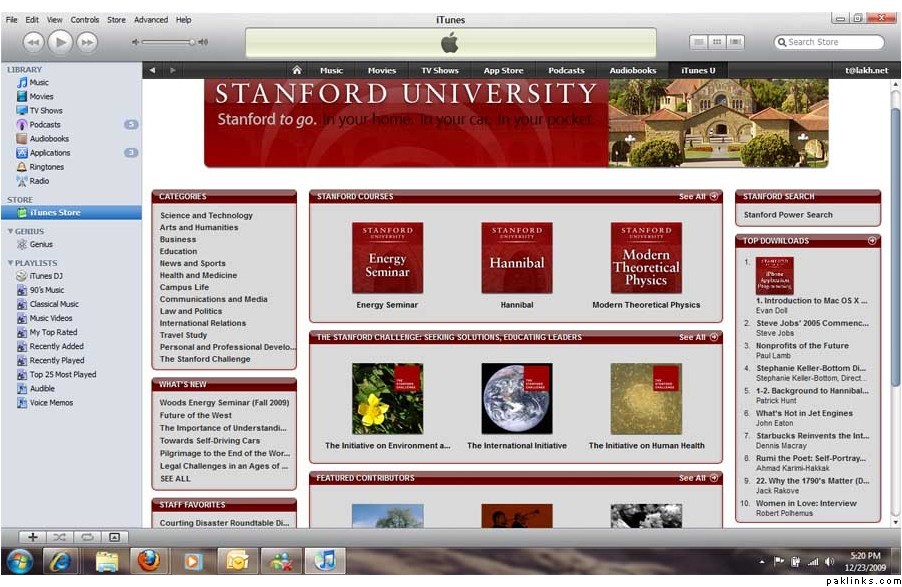Image resolution: width=902 pixels, height=587 pixels.
Task: Open the File menu
Action: (12, 20)
